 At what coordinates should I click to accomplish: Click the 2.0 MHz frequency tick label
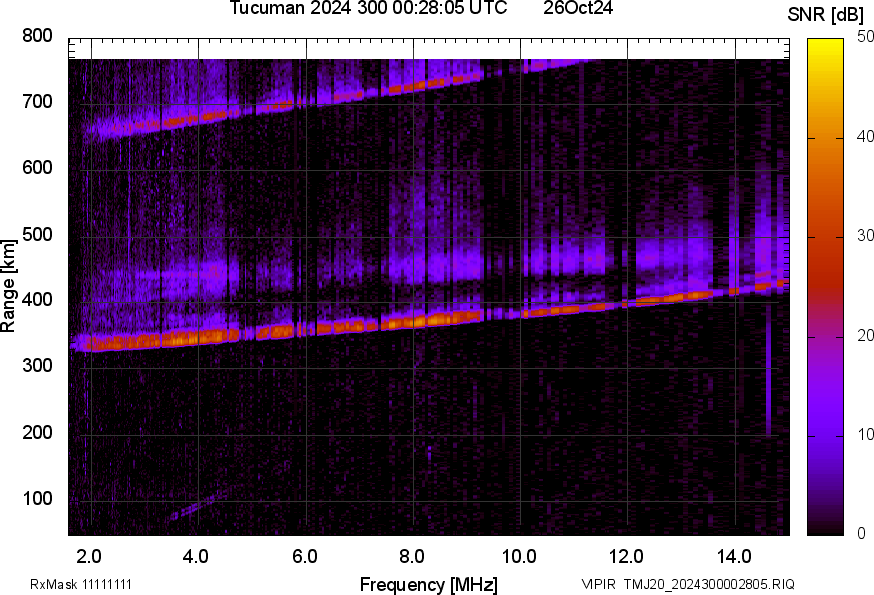90,556
